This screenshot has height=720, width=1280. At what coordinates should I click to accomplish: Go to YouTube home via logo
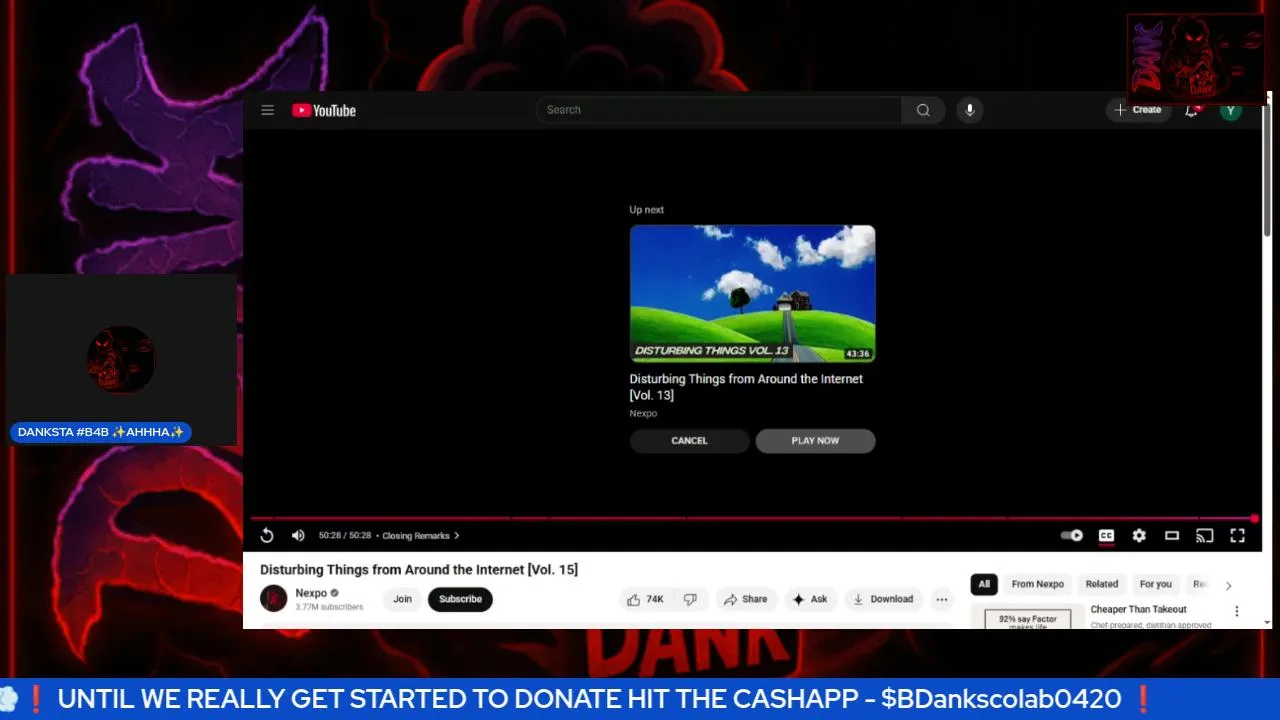click(324, 110)
